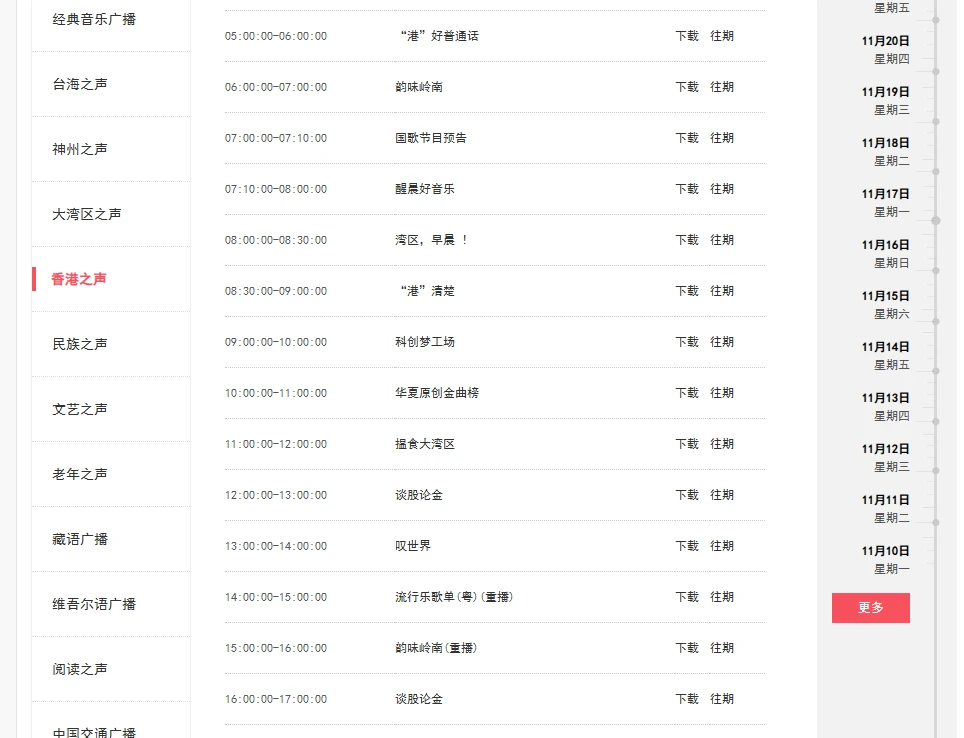Select 经典音乐广播 channel
Image resolution: width=964 pixels, height=738 pixels.
94,19
